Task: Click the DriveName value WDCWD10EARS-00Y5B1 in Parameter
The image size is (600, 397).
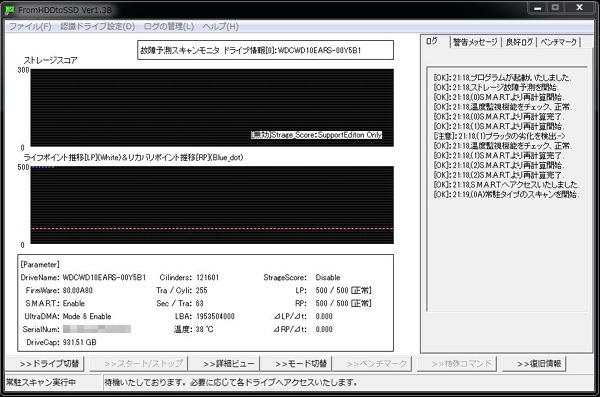Action: 104,278
